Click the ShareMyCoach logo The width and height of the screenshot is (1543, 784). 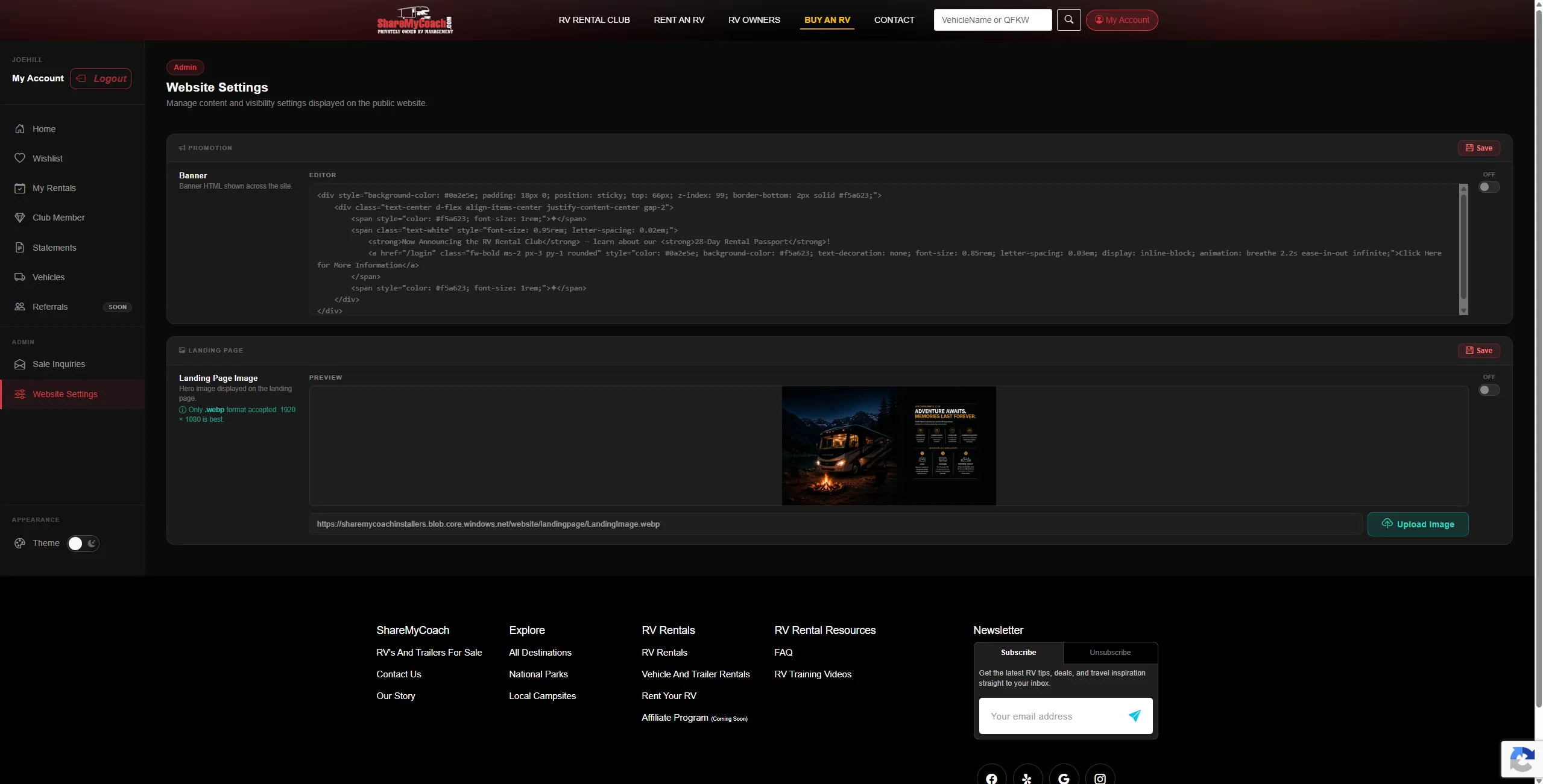pyautogui.click(x=415, y=20)
